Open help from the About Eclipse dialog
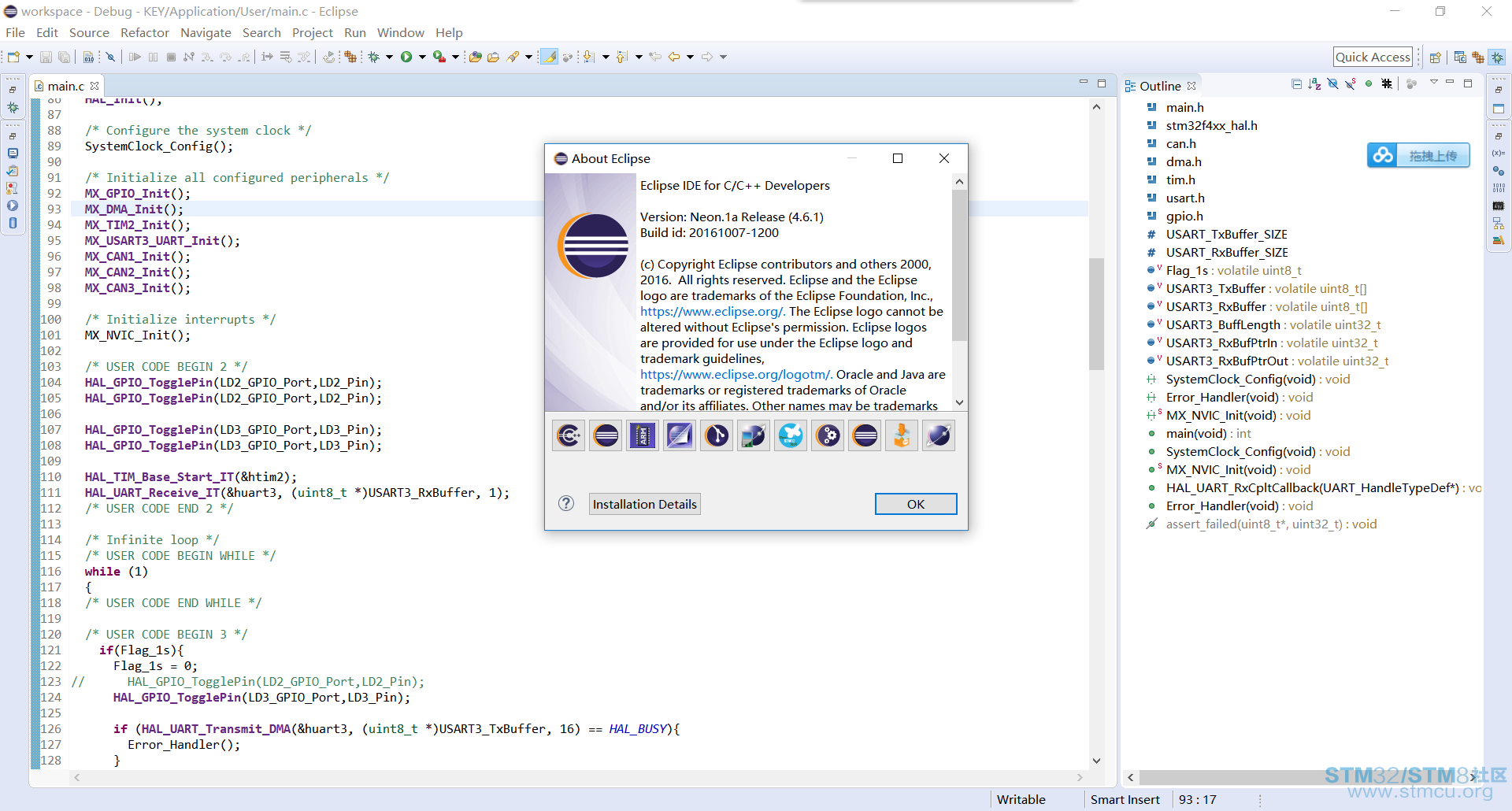 click(x=566, y=504)
